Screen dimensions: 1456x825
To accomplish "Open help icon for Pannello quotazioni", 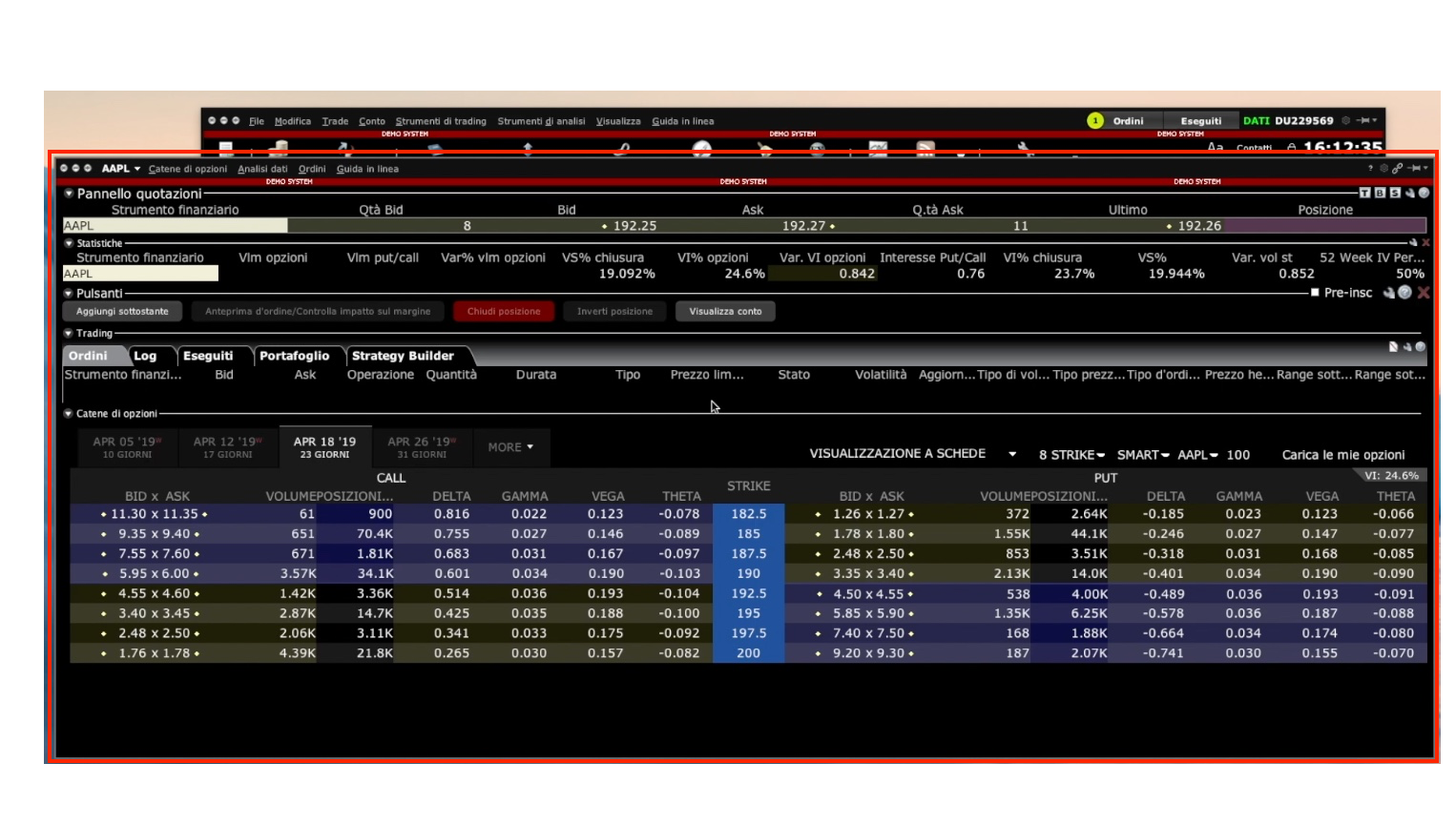I will [x=1424, y=193].
